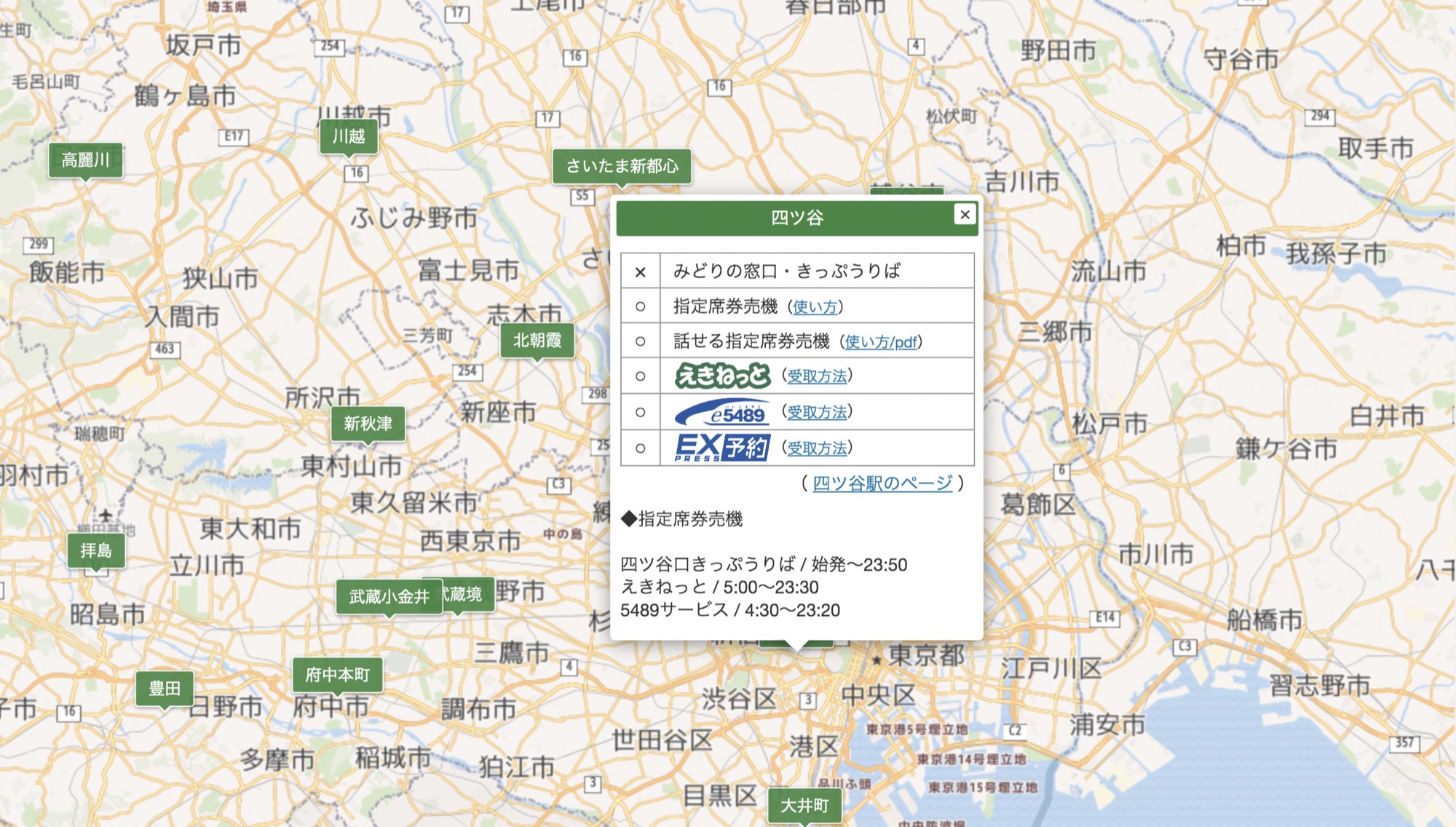Select the 北朝霞 station marker
This screenshot has width=1456, height=827.
[x=537, y=340]
